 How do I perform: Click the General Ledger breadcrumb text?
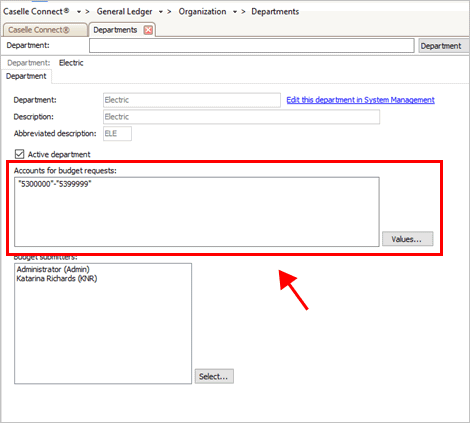(x=124, y=12)
